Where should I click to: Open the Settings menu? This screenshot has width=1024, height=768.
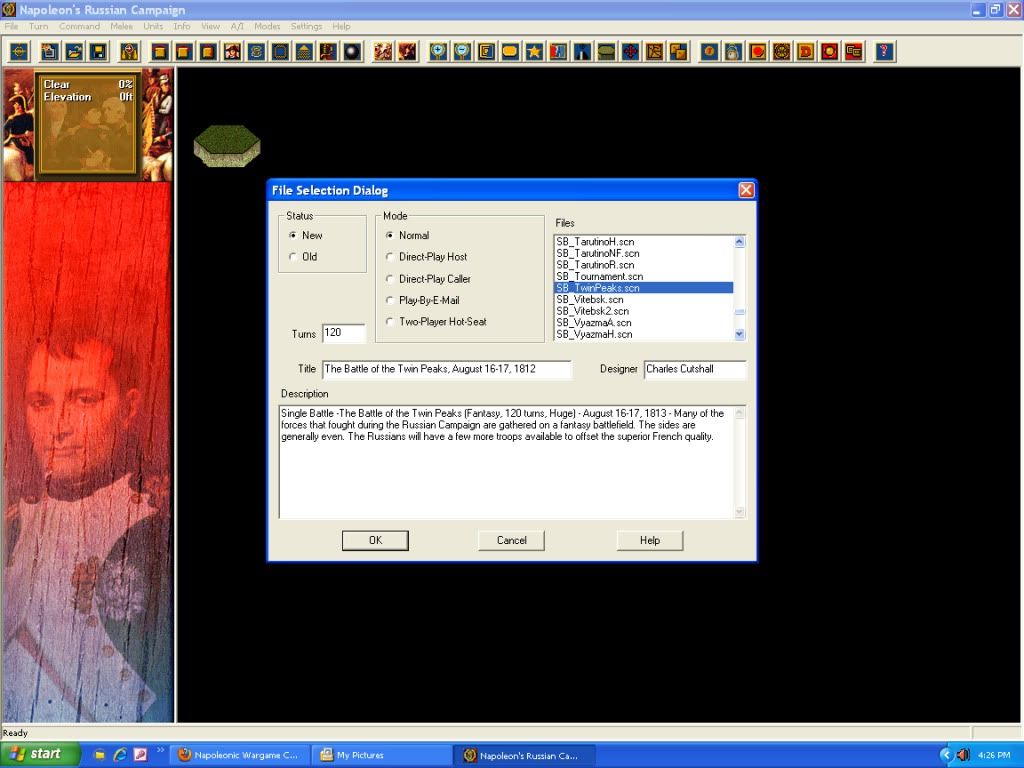306,26
